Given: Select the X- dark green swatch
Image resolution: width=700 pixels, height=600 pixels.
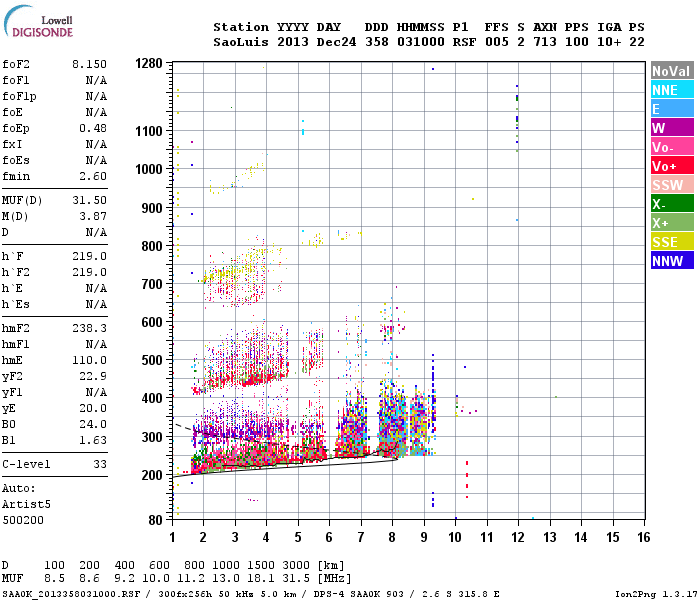Looking at the screenshot, I should [672, 204].
